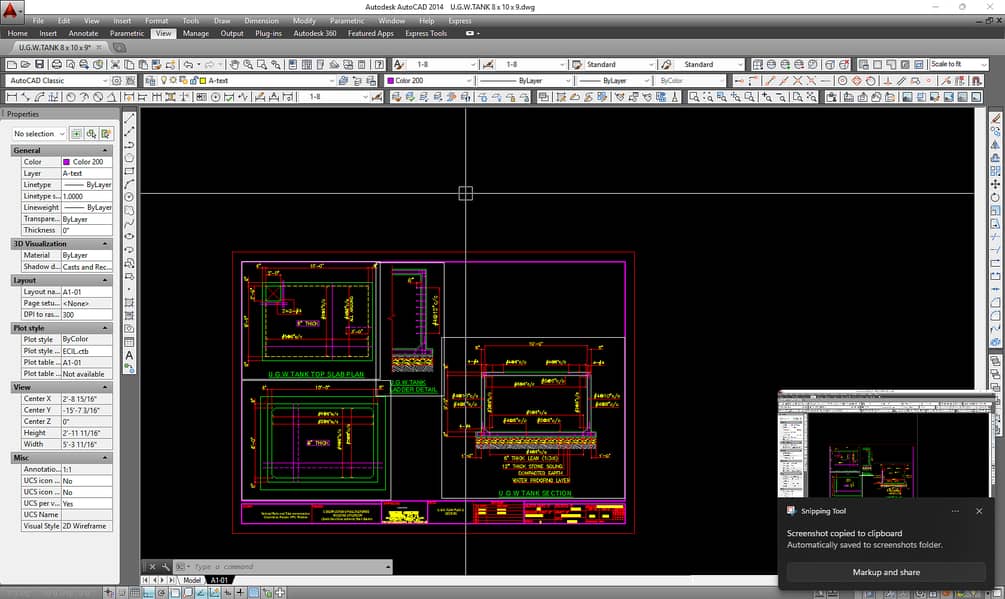Click the Radius Dimension icon
This screenshot has height=599, width=1005.
[x=71, y=97]
